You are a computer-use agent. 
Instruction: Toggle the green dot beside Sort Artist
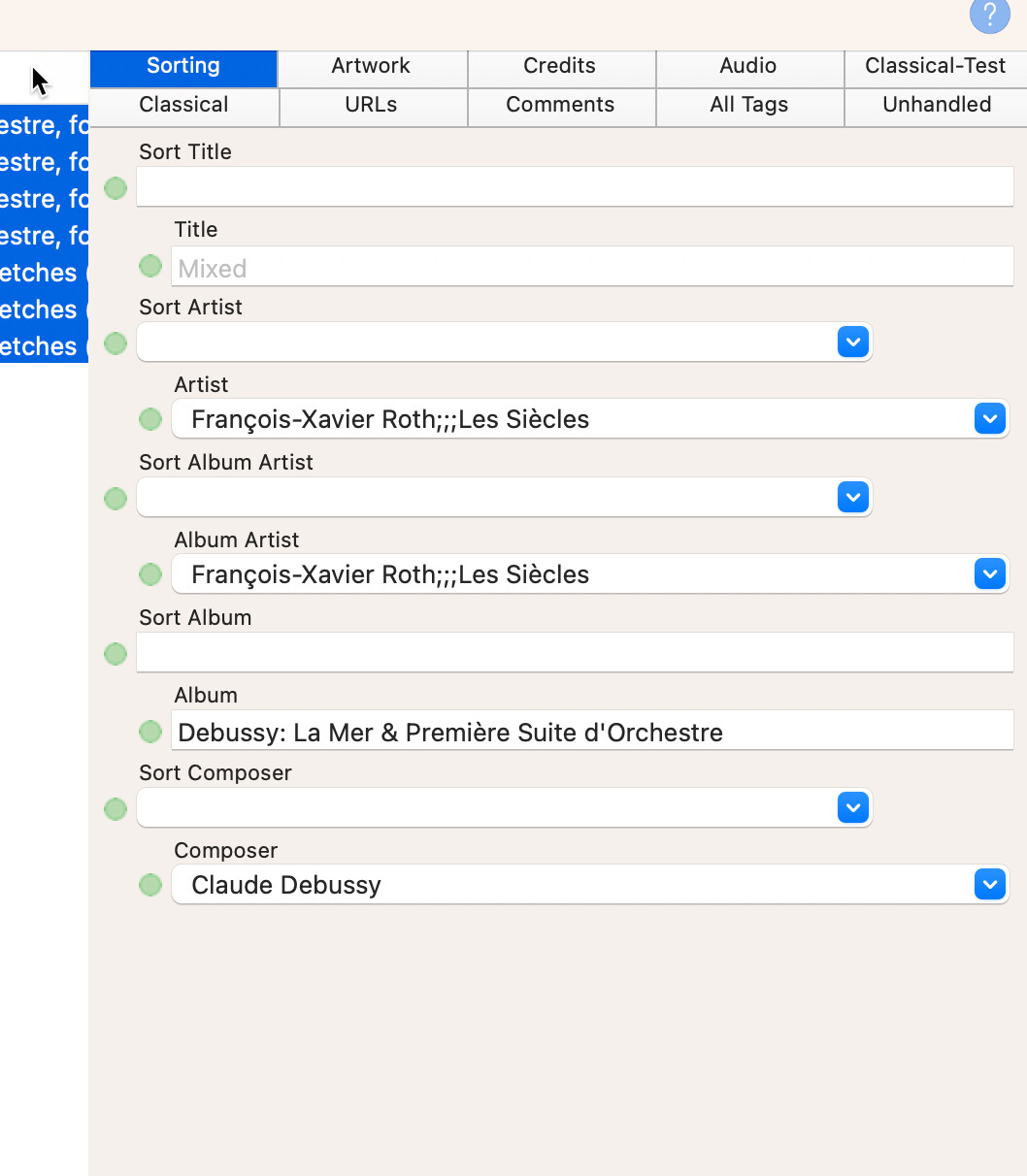(x=116, y=343)
